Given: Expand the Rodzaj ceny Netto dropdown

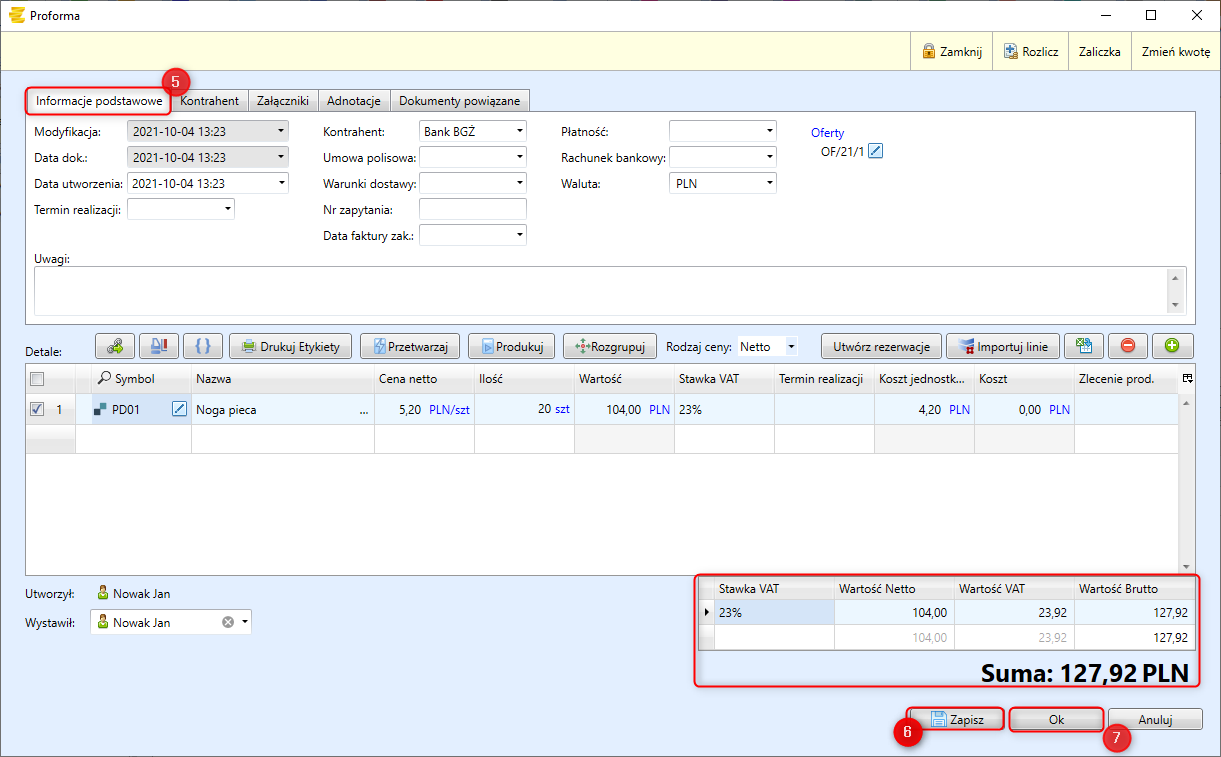Looking at the screenshot, I should pos(791,347).
